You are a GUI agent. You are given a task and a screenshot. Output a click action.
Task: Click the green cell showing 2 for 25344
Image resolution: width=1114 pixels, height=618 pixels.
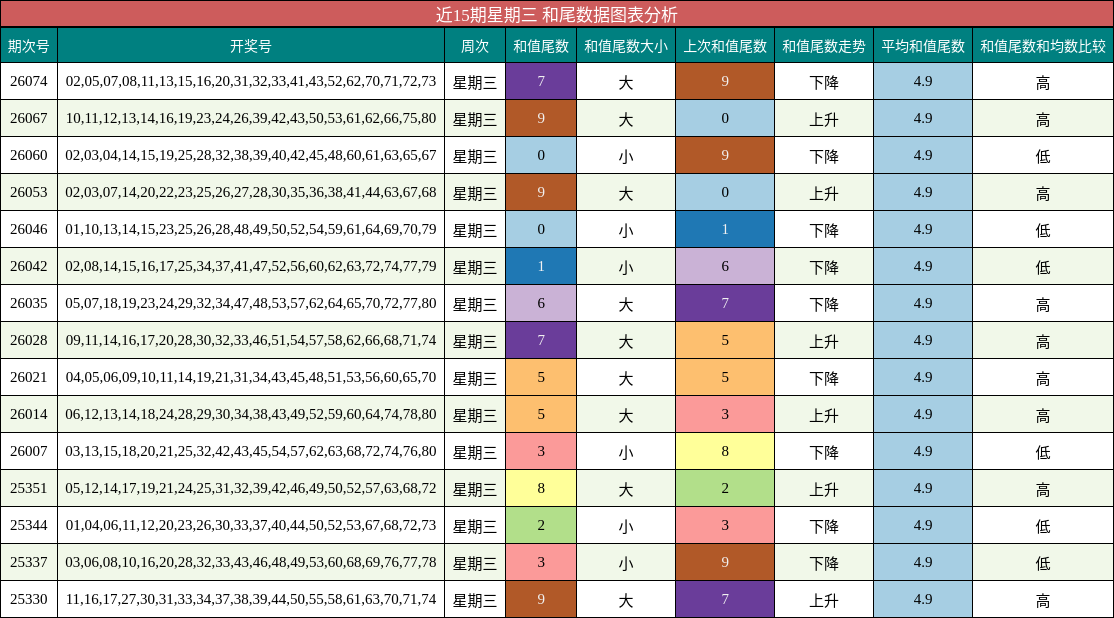pyautogui.click(x=541, y=526)
